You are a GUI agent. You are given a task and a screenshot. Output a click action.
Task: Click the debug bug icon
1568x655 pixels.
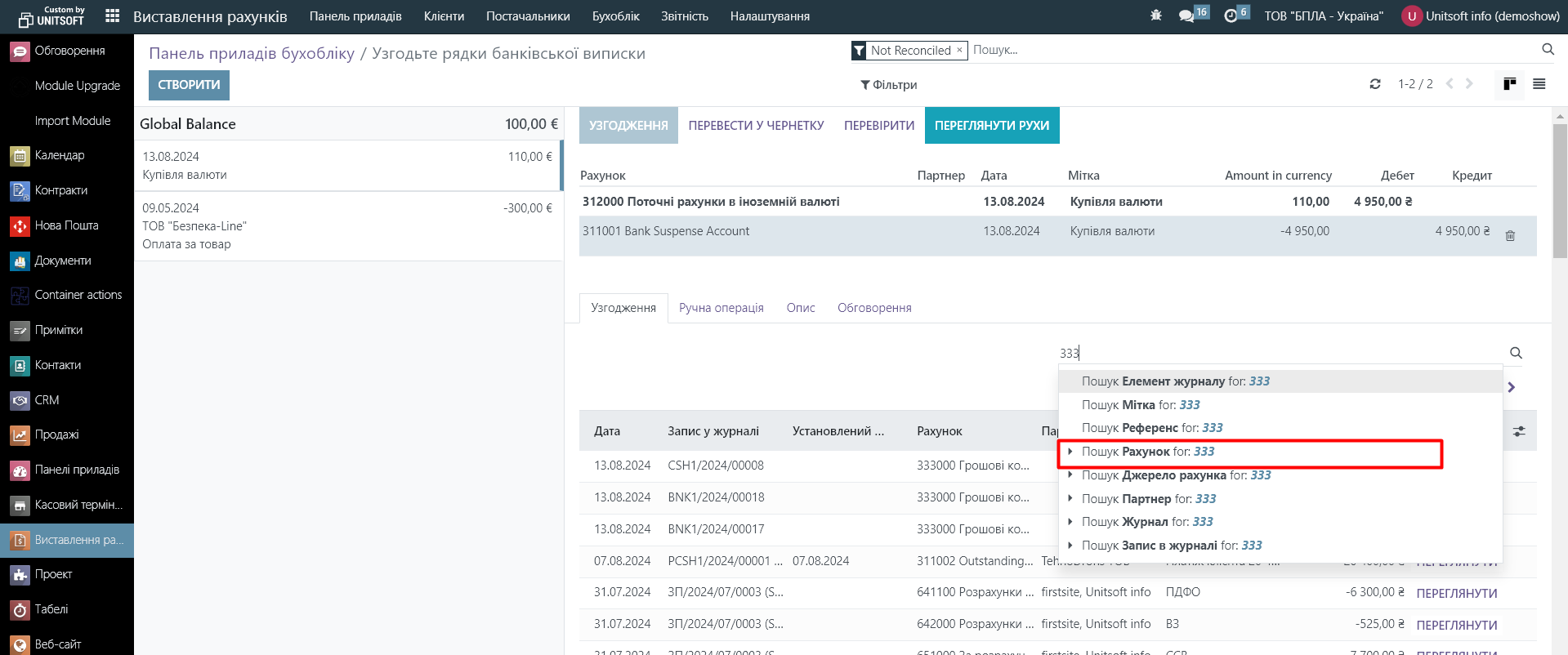(1155, 16)
